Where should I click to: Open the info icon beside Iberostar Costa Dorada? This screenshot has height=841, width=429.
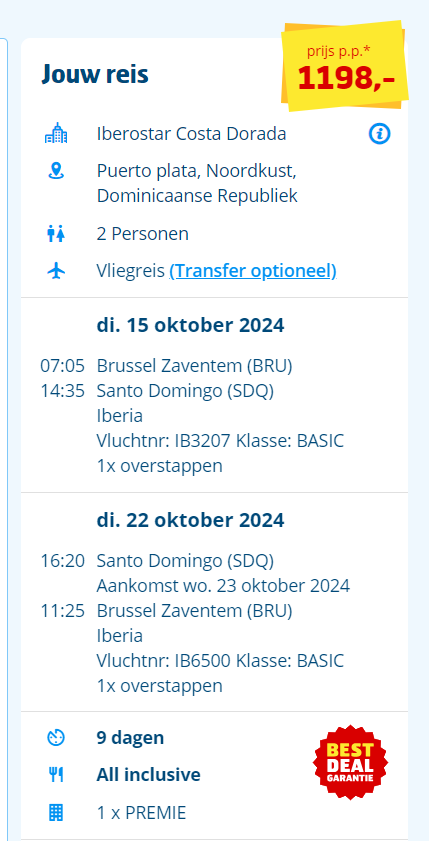[x=380, y=134]
